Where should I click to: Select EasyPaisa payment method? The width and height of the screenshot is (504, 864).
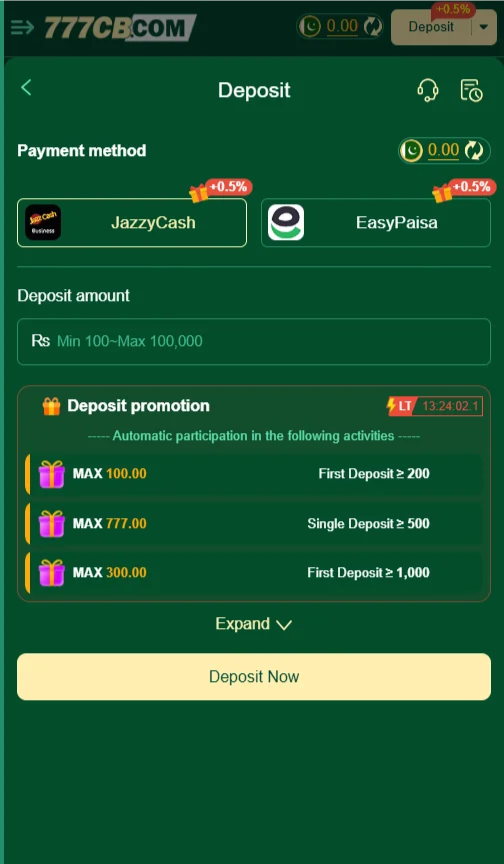click(376, 223)
